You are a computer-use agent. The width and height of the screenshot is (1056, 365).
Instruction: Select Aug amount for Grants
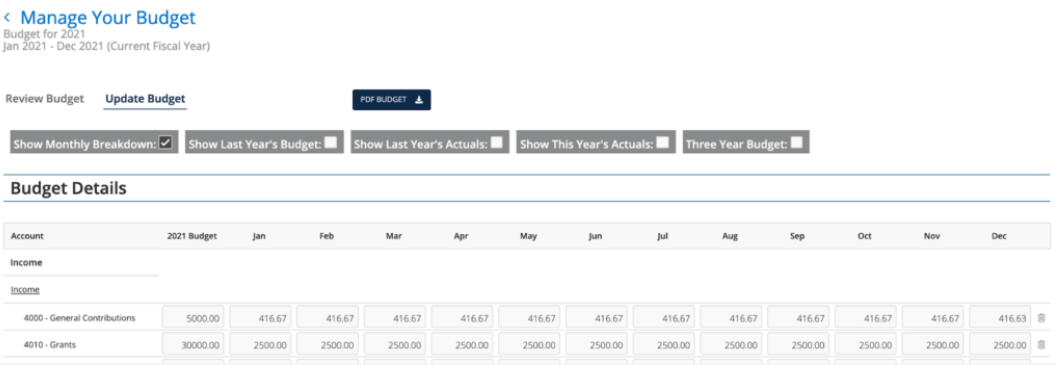[731, 345]
